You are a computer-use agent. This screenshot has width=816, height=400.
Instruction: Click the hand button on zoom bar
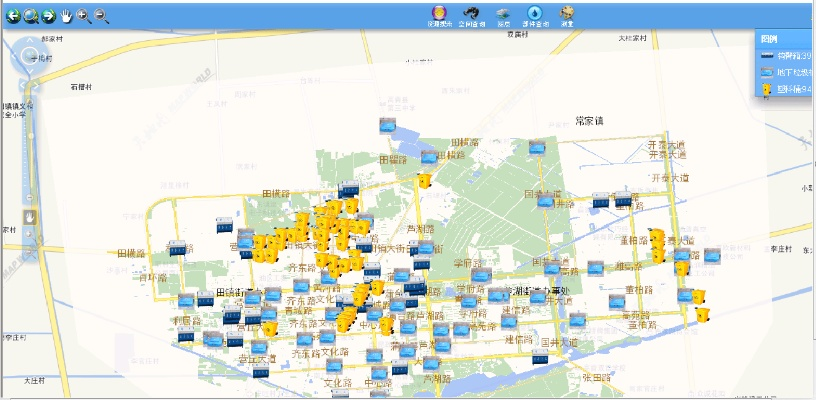[31, 216]
